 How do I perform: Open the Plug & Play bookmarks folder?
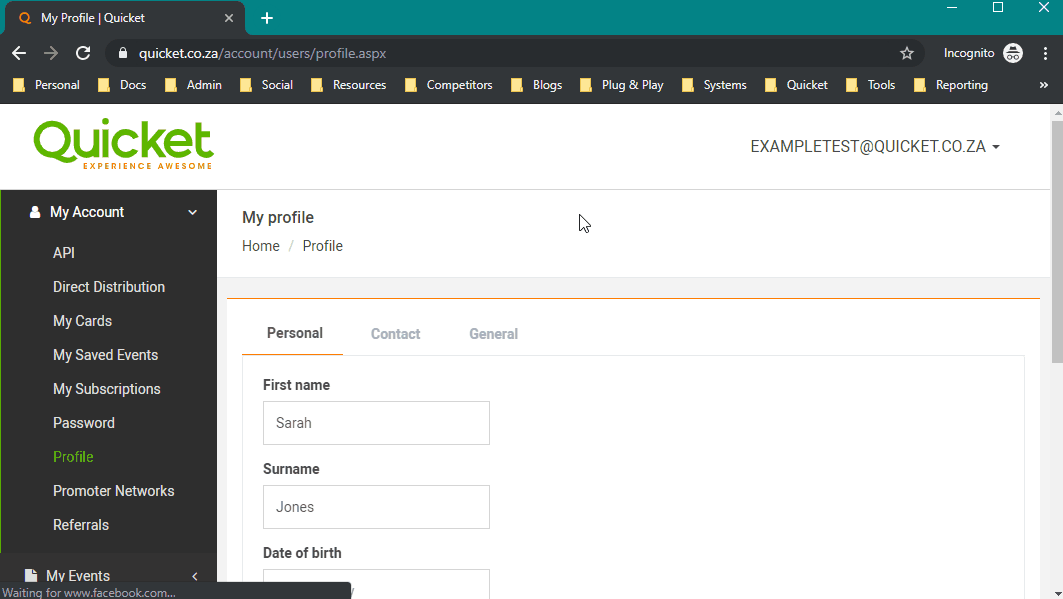622,85
